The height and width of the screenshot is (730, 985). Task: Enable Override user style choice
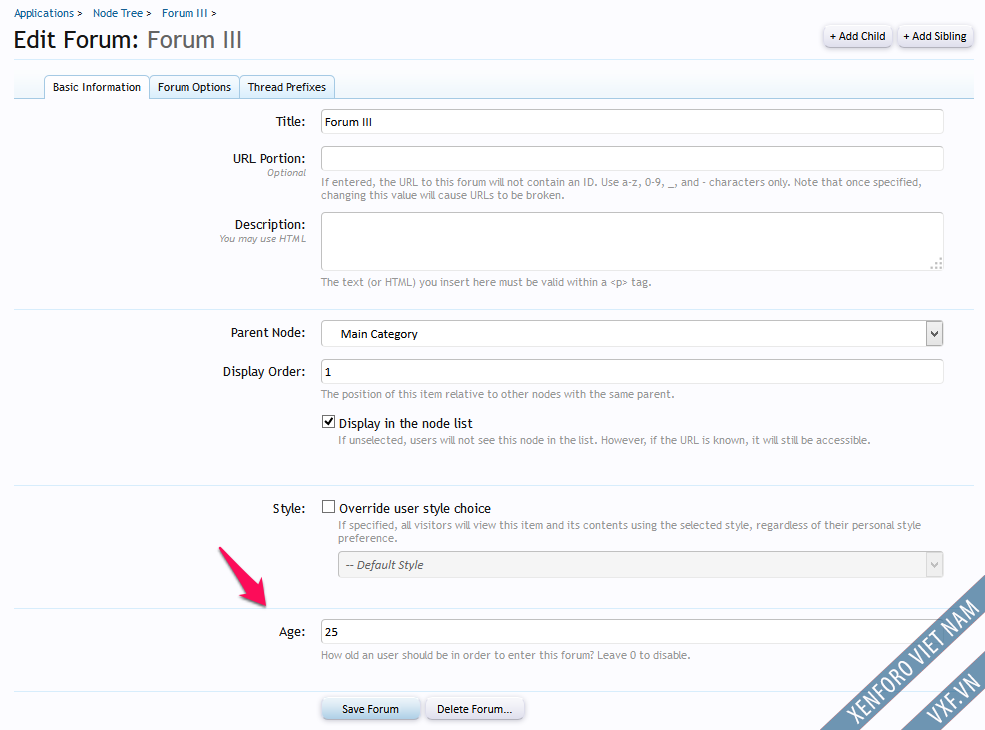[328, 506]
